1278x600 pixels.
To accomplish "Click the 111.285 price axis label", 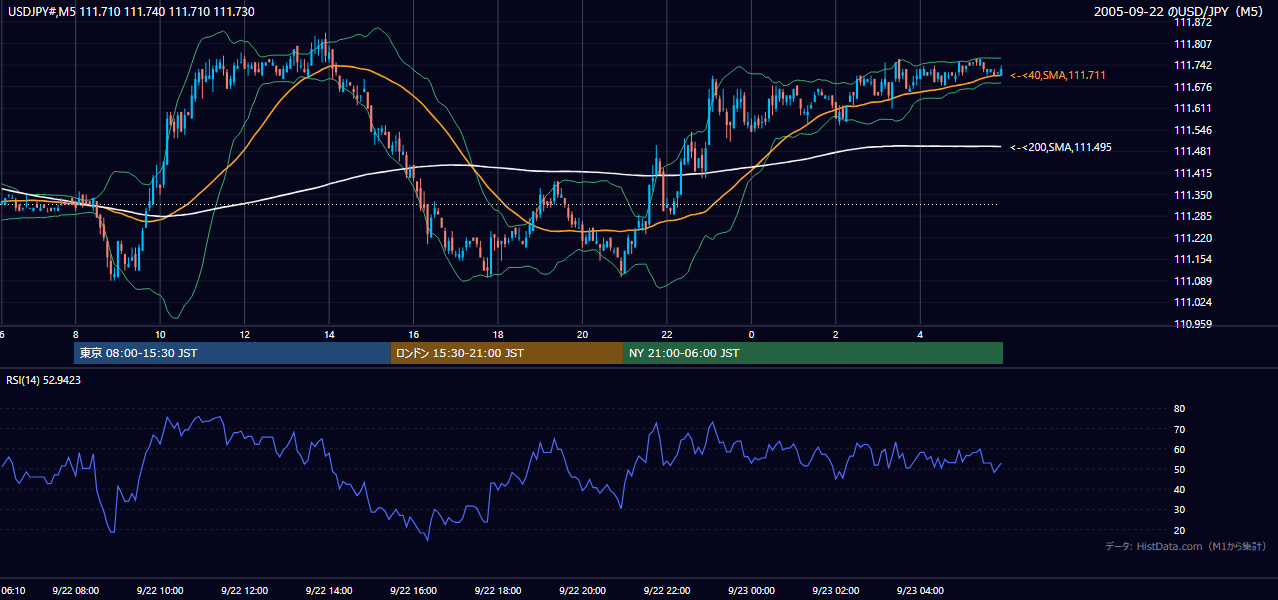I will click(x=1193, y=216).
